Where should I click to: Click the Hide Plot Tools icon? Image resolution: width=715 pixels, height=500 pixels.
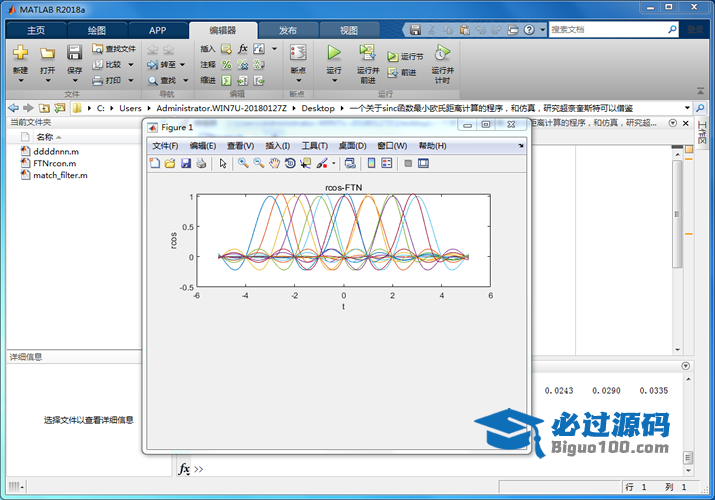tap(408, 163)
